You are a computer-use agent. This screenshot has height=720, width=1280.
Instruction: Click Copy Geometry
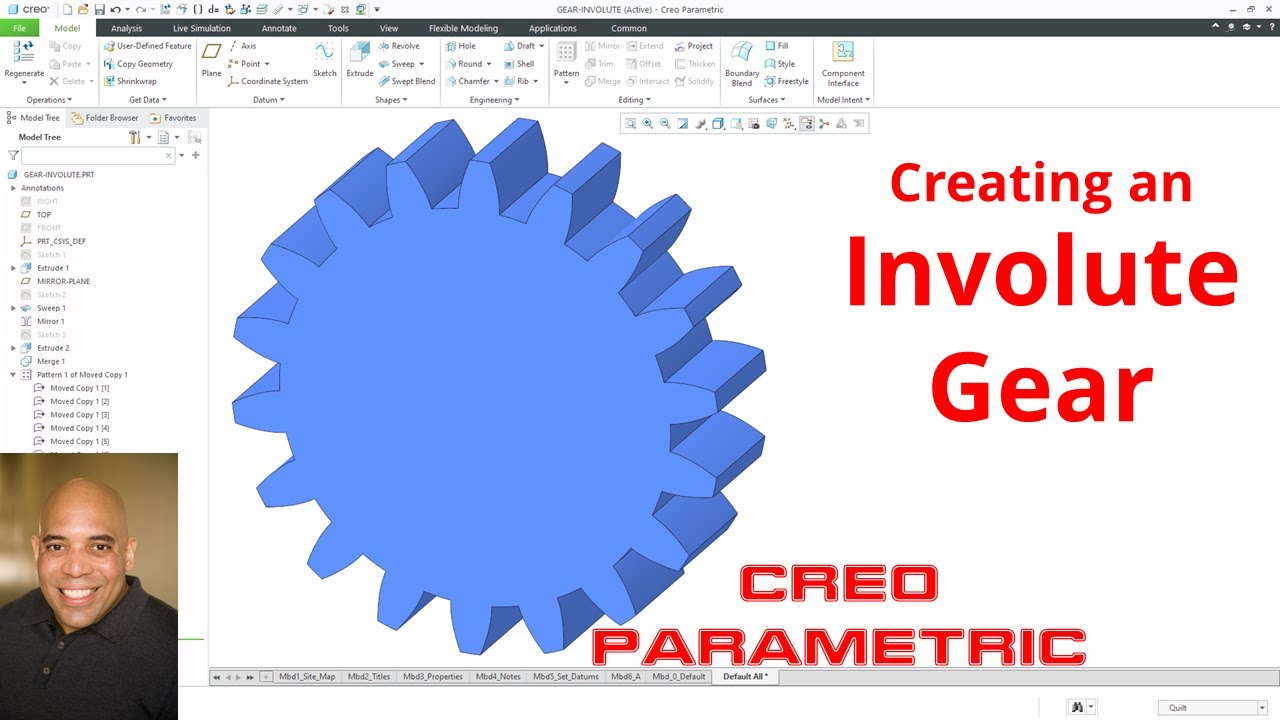coord(138,64)
